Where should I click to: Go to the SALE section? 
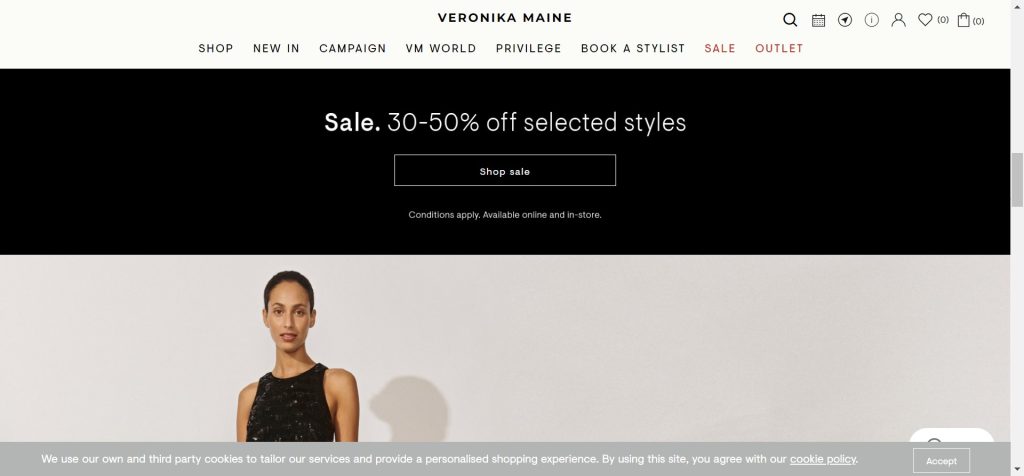(720, 48)
